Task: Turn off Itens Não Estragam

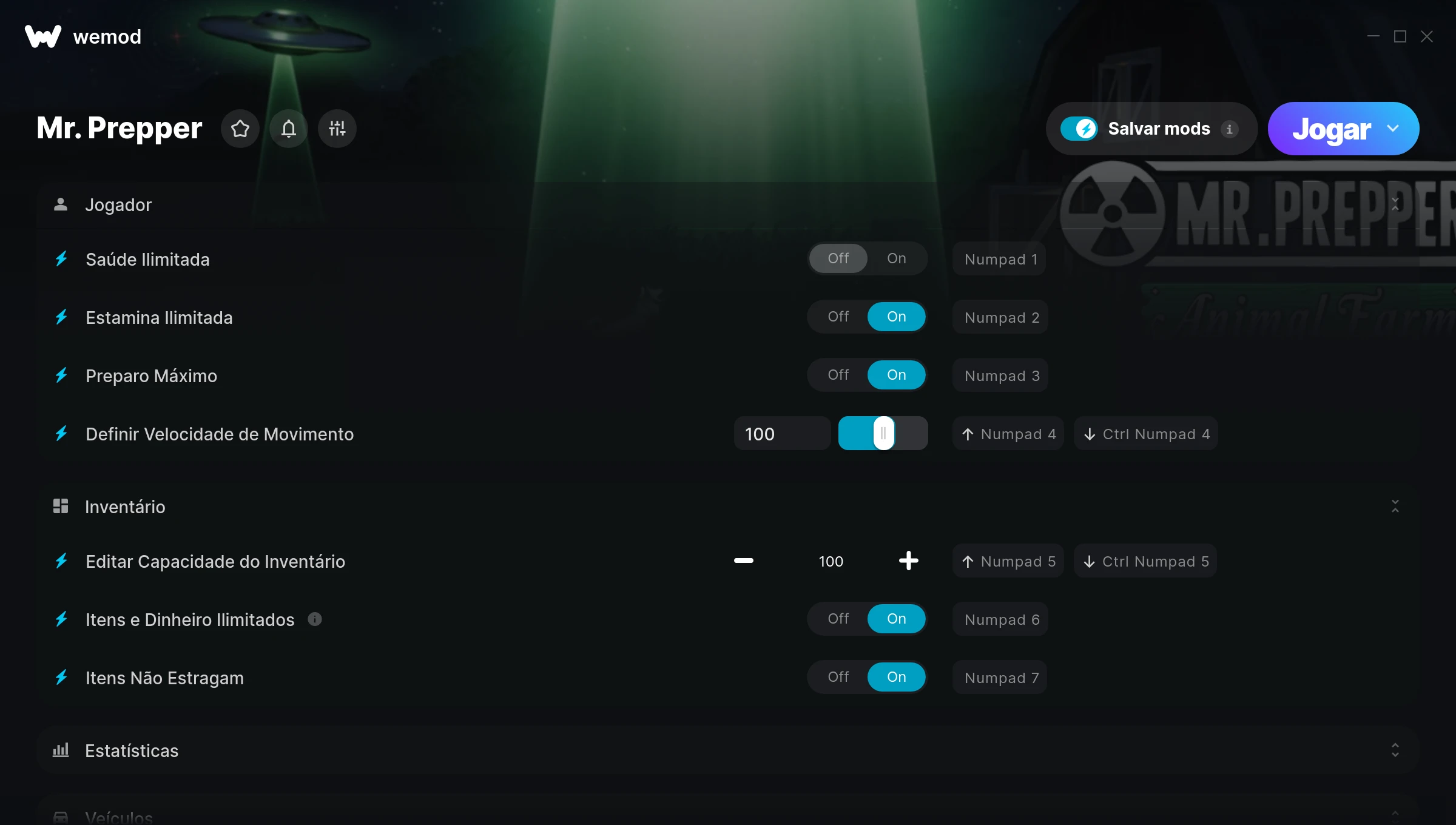Action: (838, 677)
